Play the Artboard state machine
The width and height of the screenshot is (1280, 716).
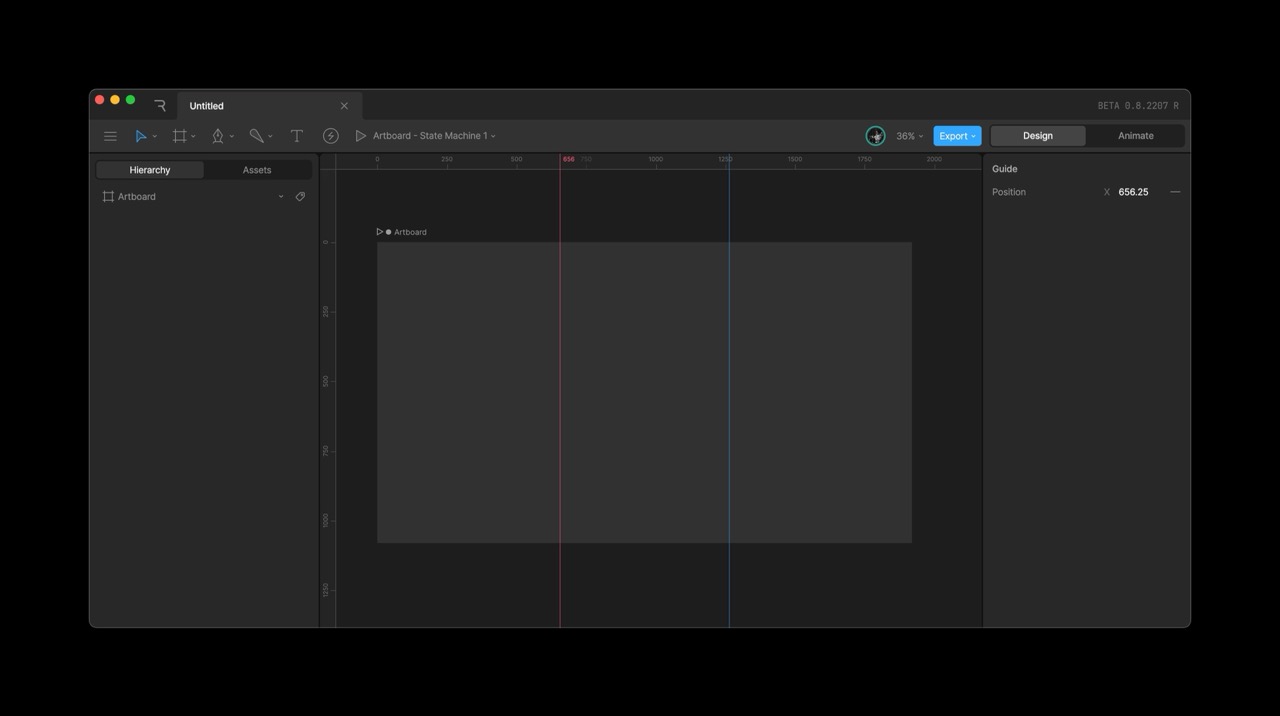click(x=361, y=136)
